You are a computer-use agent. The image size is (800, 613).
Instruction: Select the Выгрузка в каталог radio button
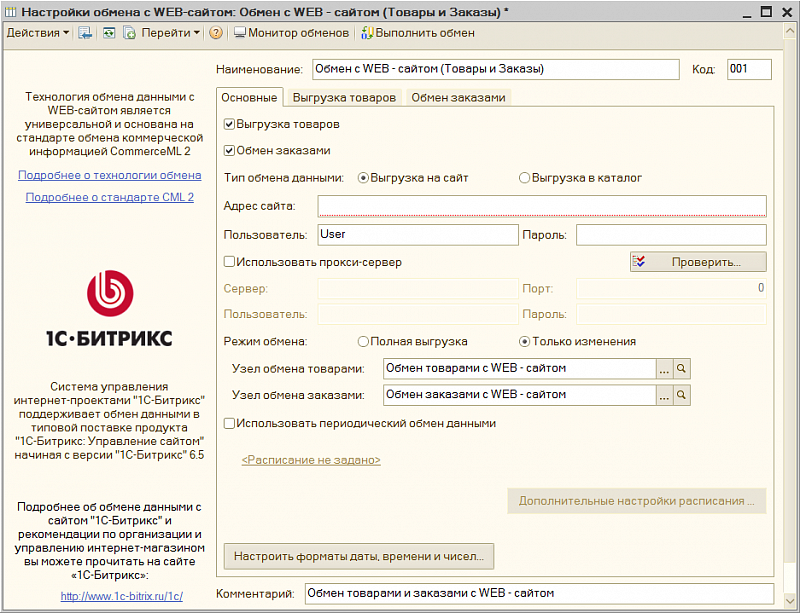point(524,178)
